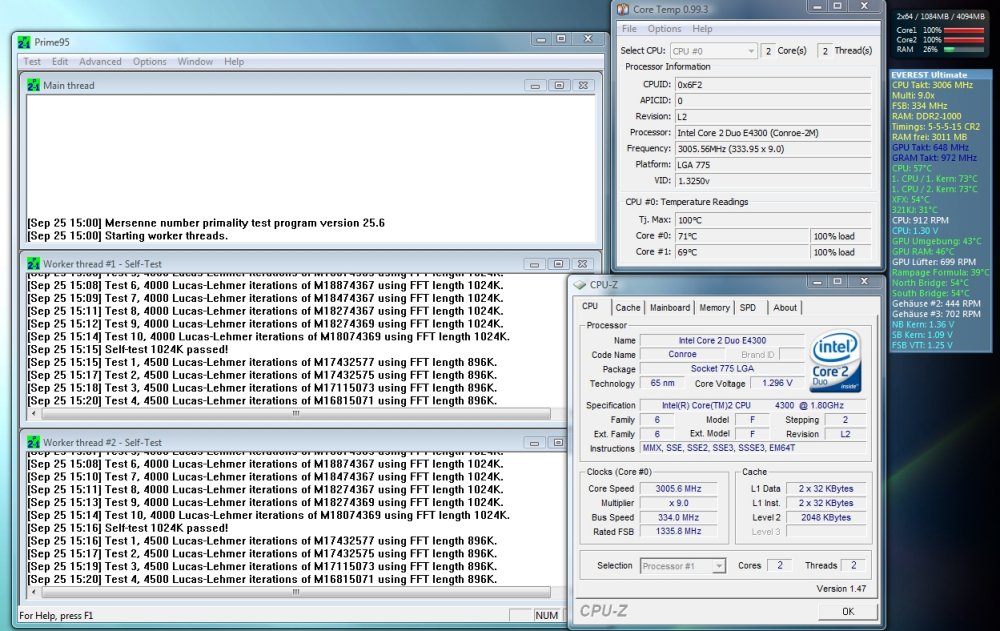
Task: Minimize the Main thread child window
Action: [535, 85]
